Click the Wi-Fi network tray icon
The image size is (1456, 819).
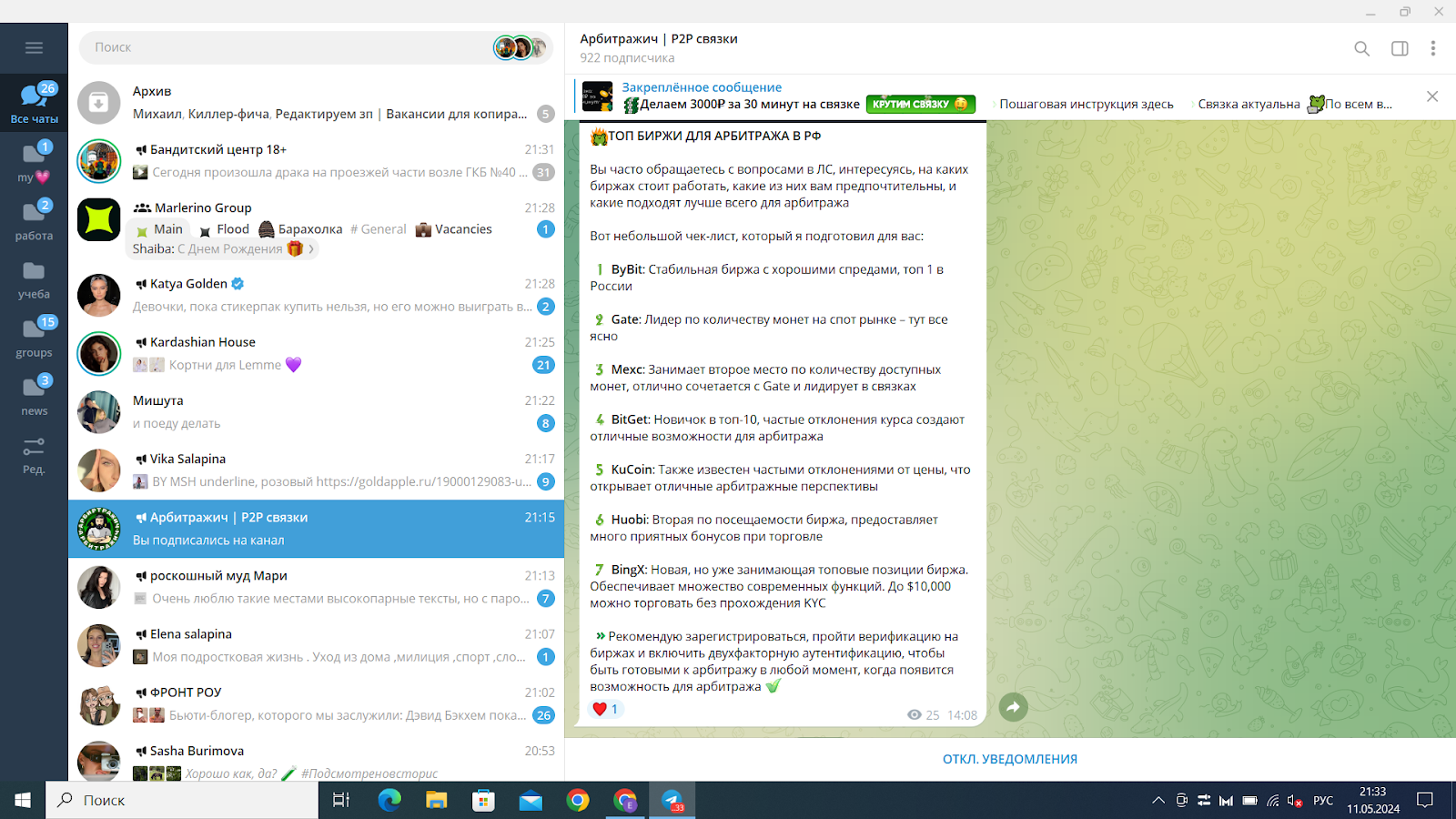(x=1272, y=801)
